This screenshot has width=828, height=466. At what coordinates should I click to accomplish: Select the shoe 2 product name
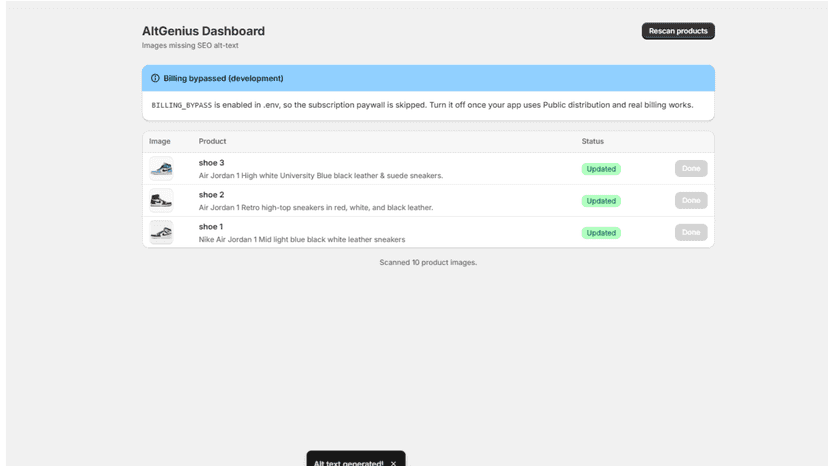pyautogui.click(x=211, y=194)
